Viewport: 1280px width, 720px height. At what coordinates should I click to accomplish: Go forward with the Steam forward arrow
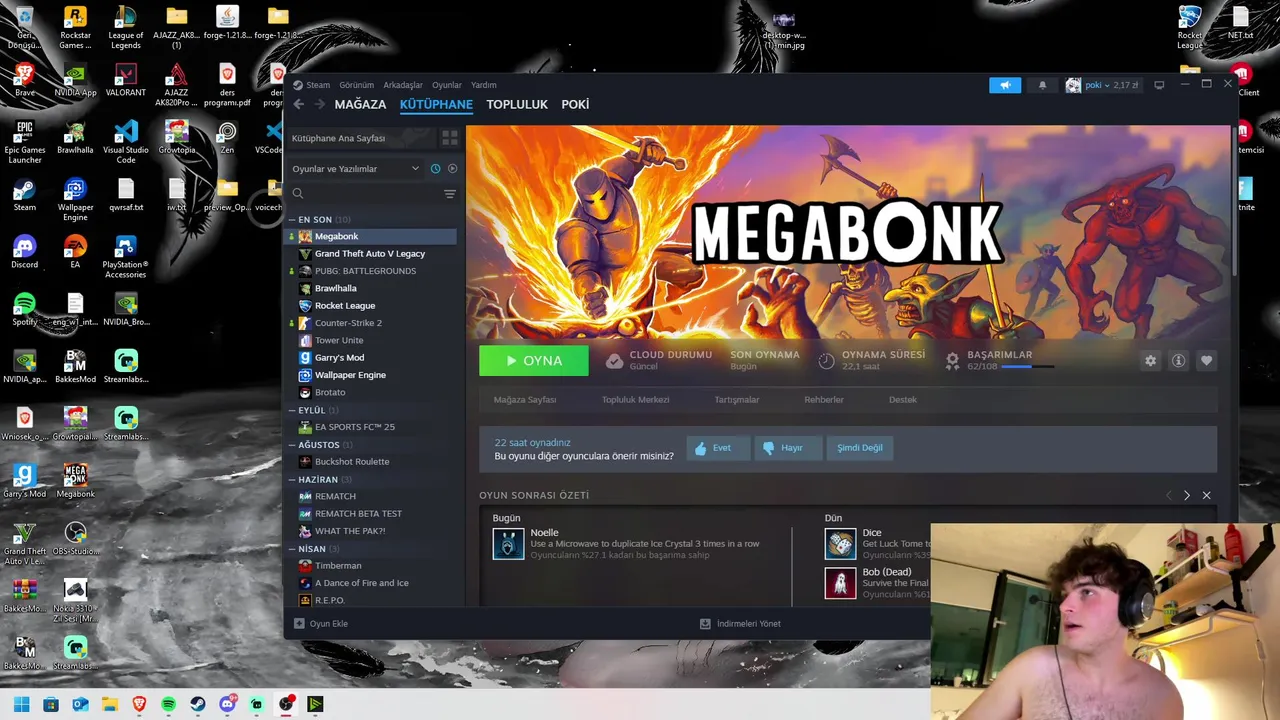coord(320,104)
